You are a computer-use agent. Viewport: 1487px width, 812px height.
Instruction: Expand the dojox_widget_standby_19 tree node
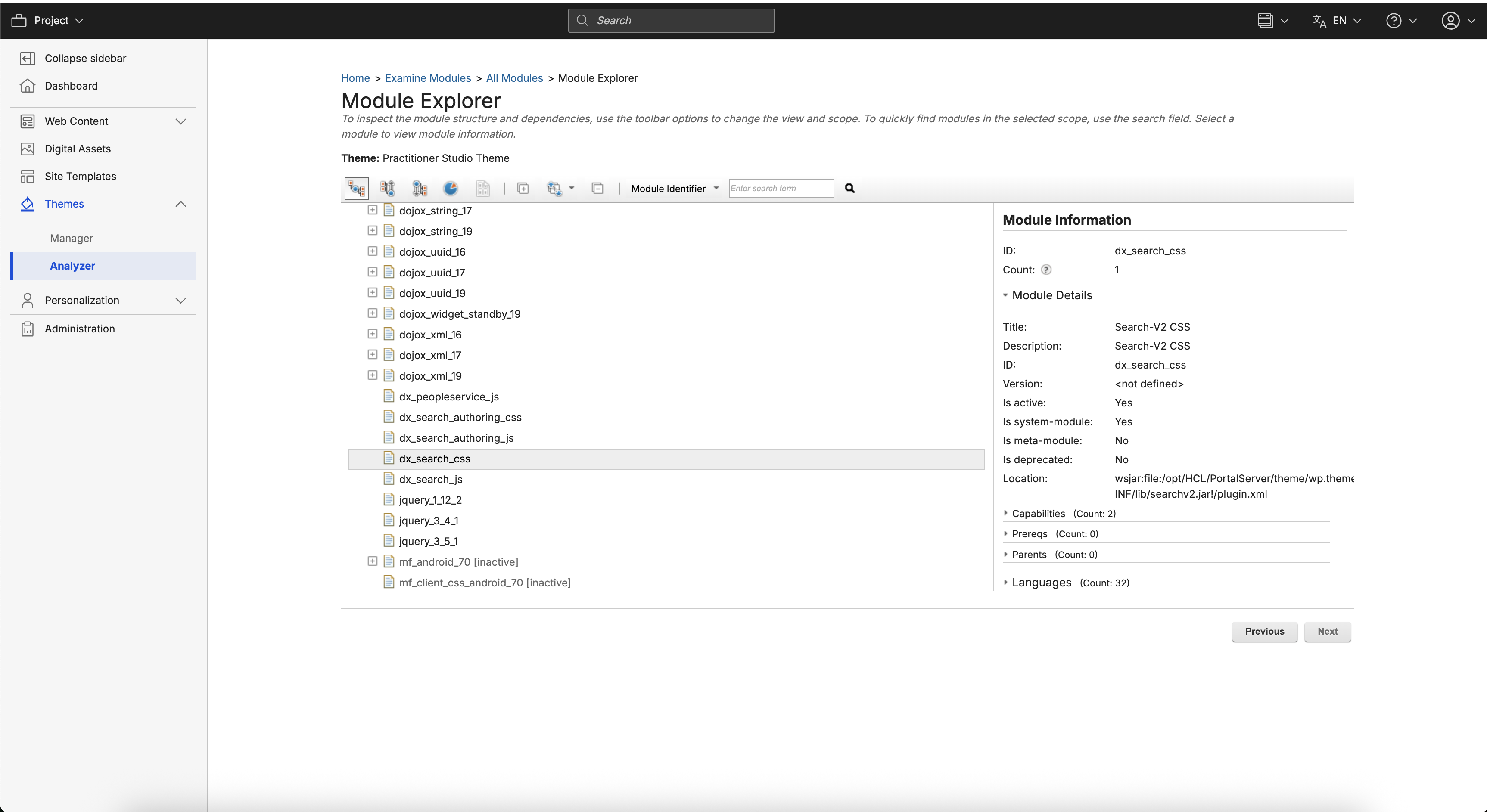click(372, 313)
